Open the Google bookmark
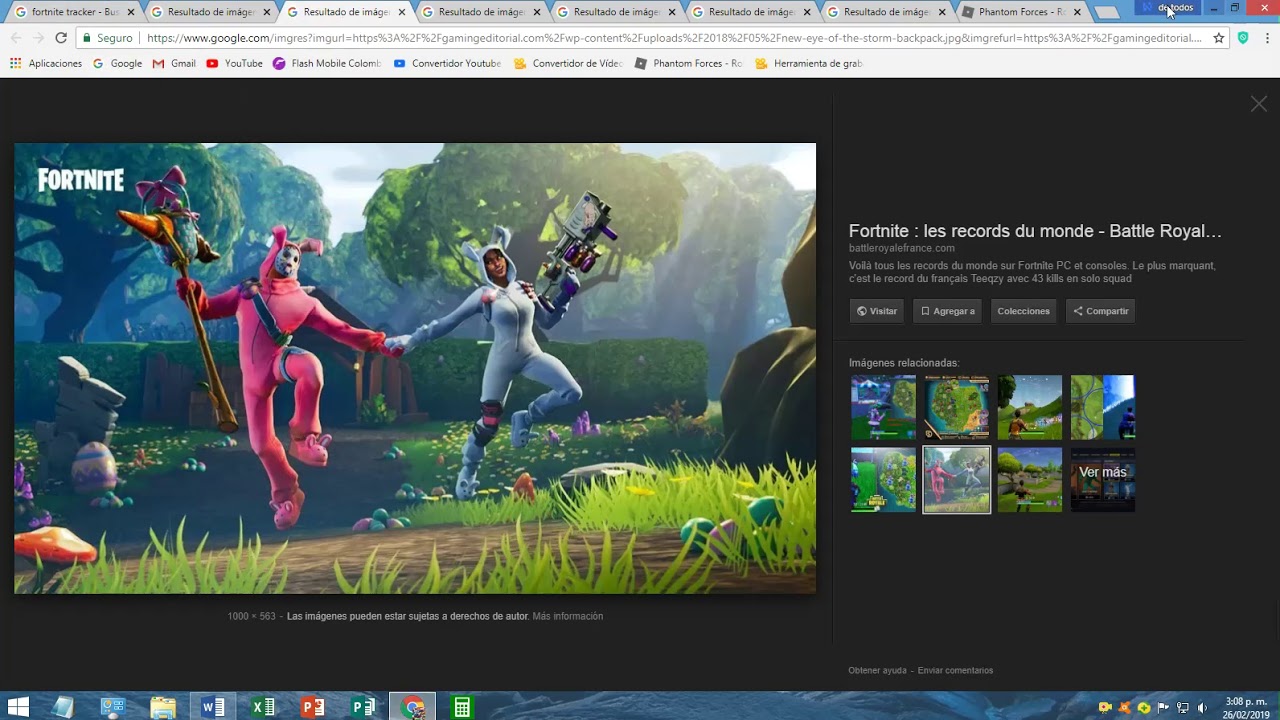This screenshot has height=720, width=1280. coord(117,63)
